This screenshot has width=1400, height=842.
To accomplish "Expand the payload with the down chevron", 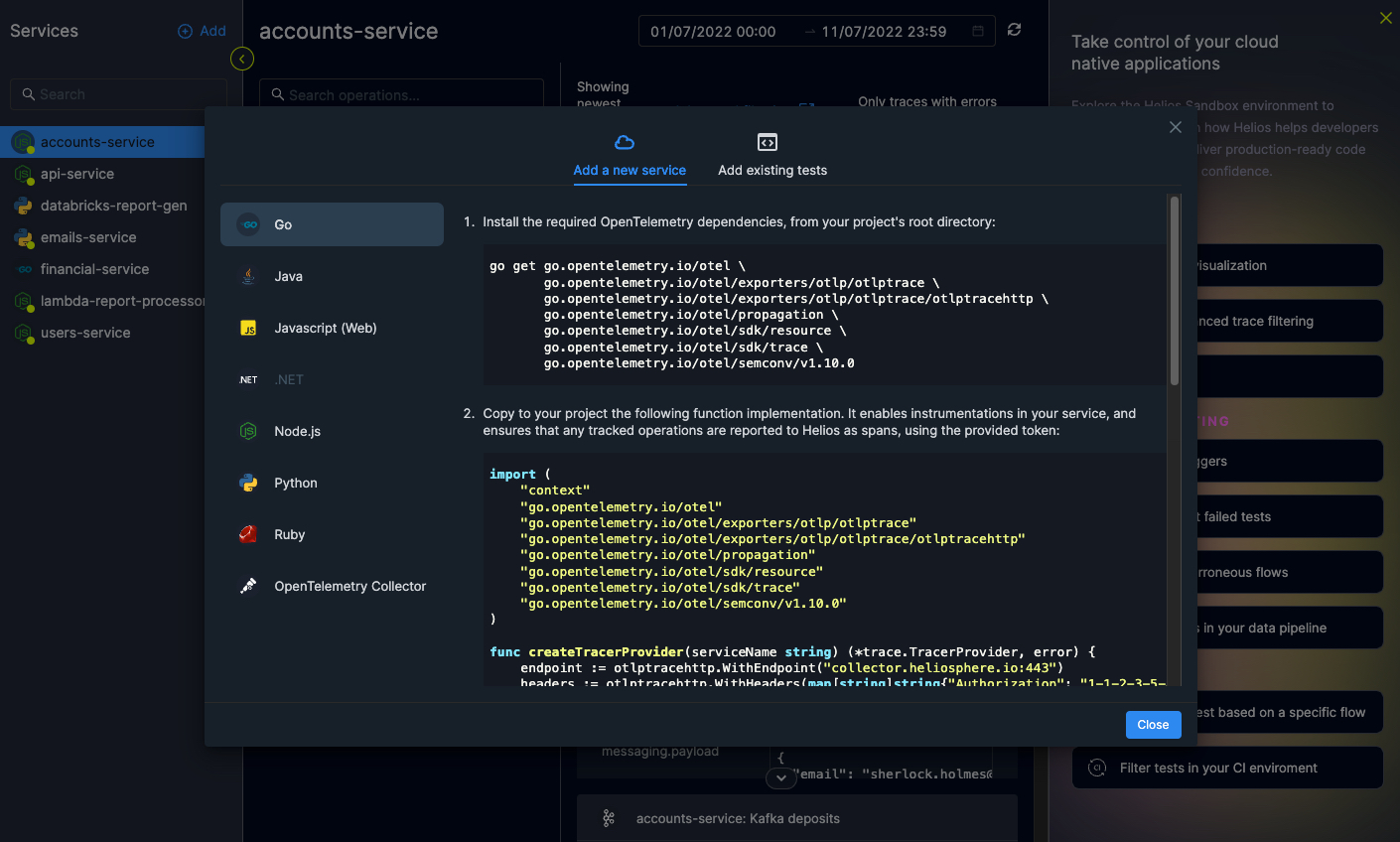I will point(781,777).
